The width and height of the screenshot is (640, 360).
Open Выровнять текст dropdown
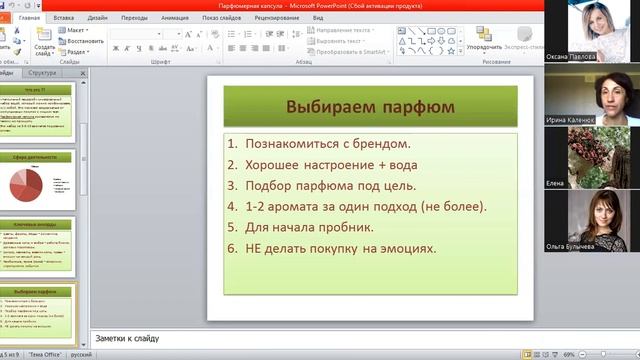(336, 41)
